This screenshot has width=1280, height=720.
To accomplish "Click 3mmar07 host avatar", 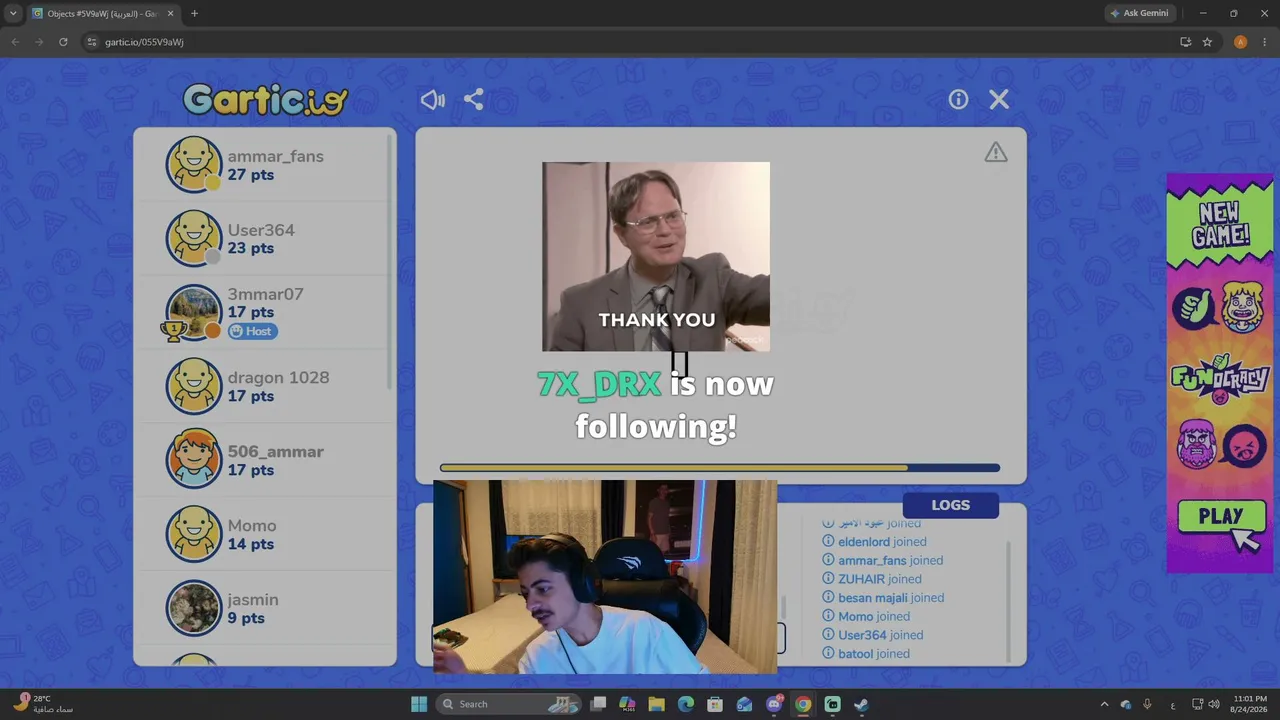I will coord(193,312).
